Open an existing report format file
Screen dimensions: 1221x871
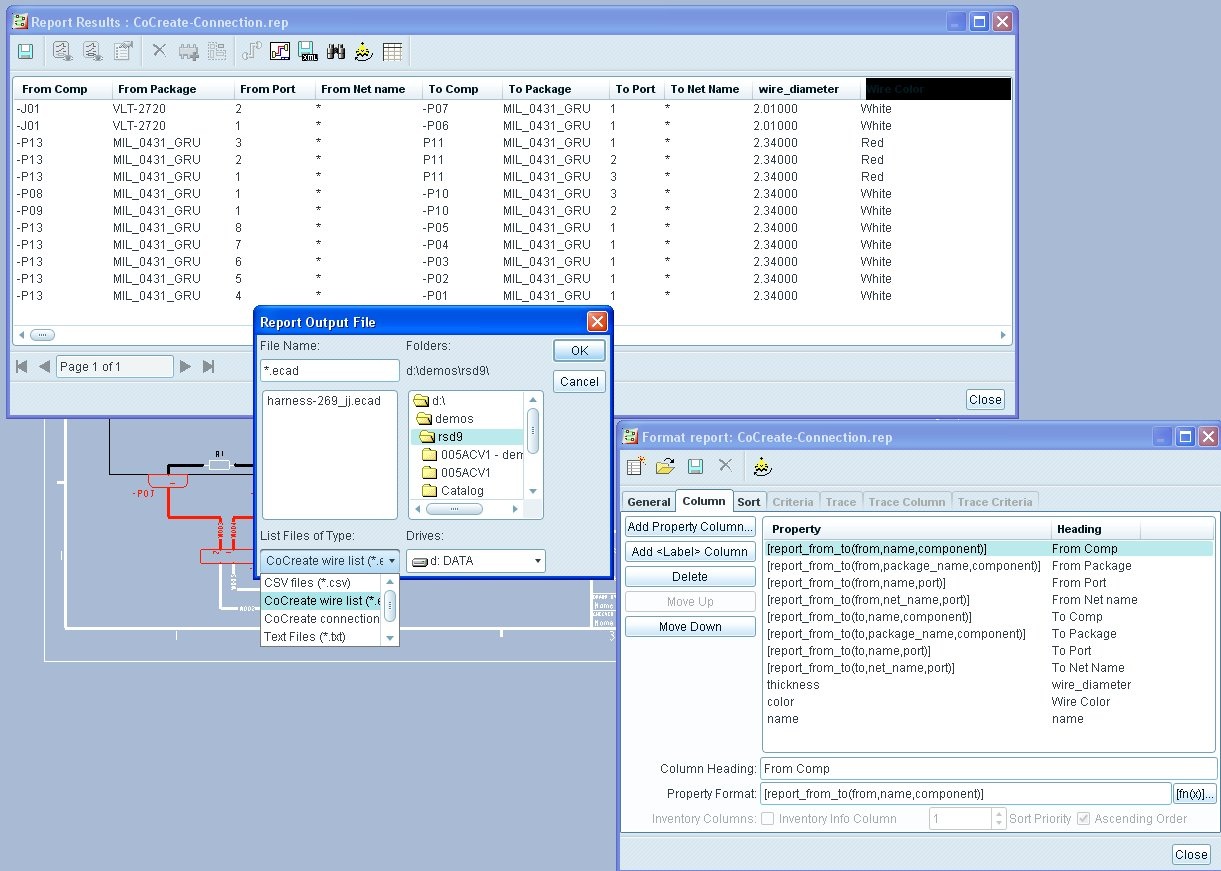coord(665,465)
